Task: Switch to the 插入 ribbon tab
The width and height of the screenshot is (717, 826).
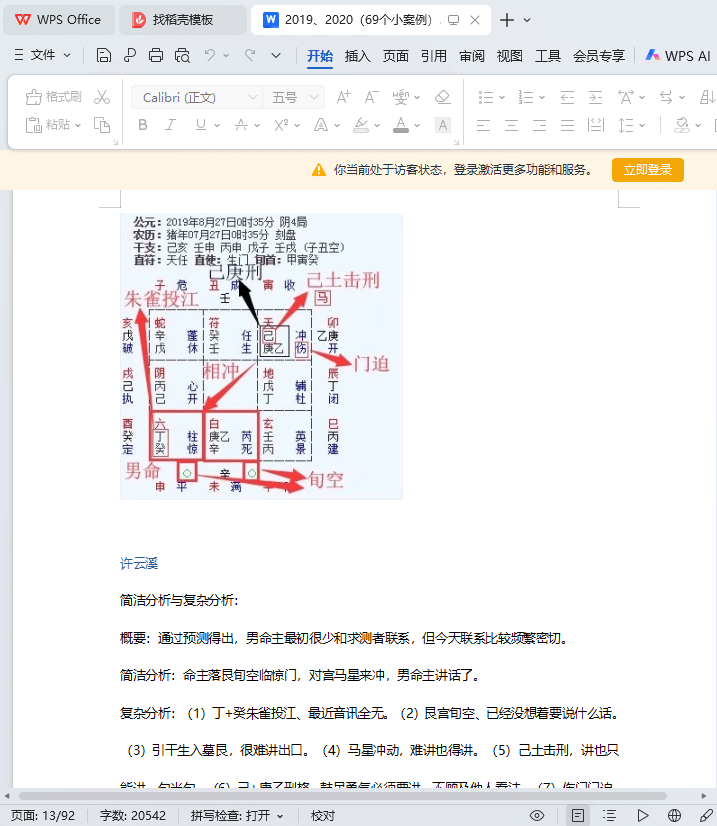Action: pyautogui.click(x=358, y=56)
